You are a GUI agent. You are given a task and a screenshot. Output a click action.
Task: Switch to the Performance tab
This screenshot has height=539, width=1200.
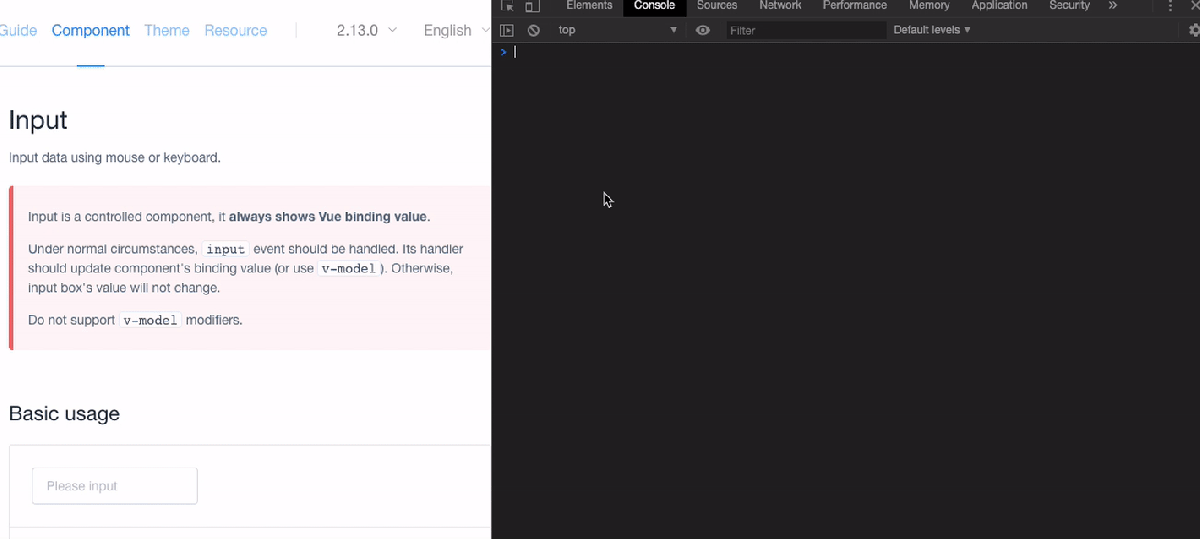coord(854,6)
